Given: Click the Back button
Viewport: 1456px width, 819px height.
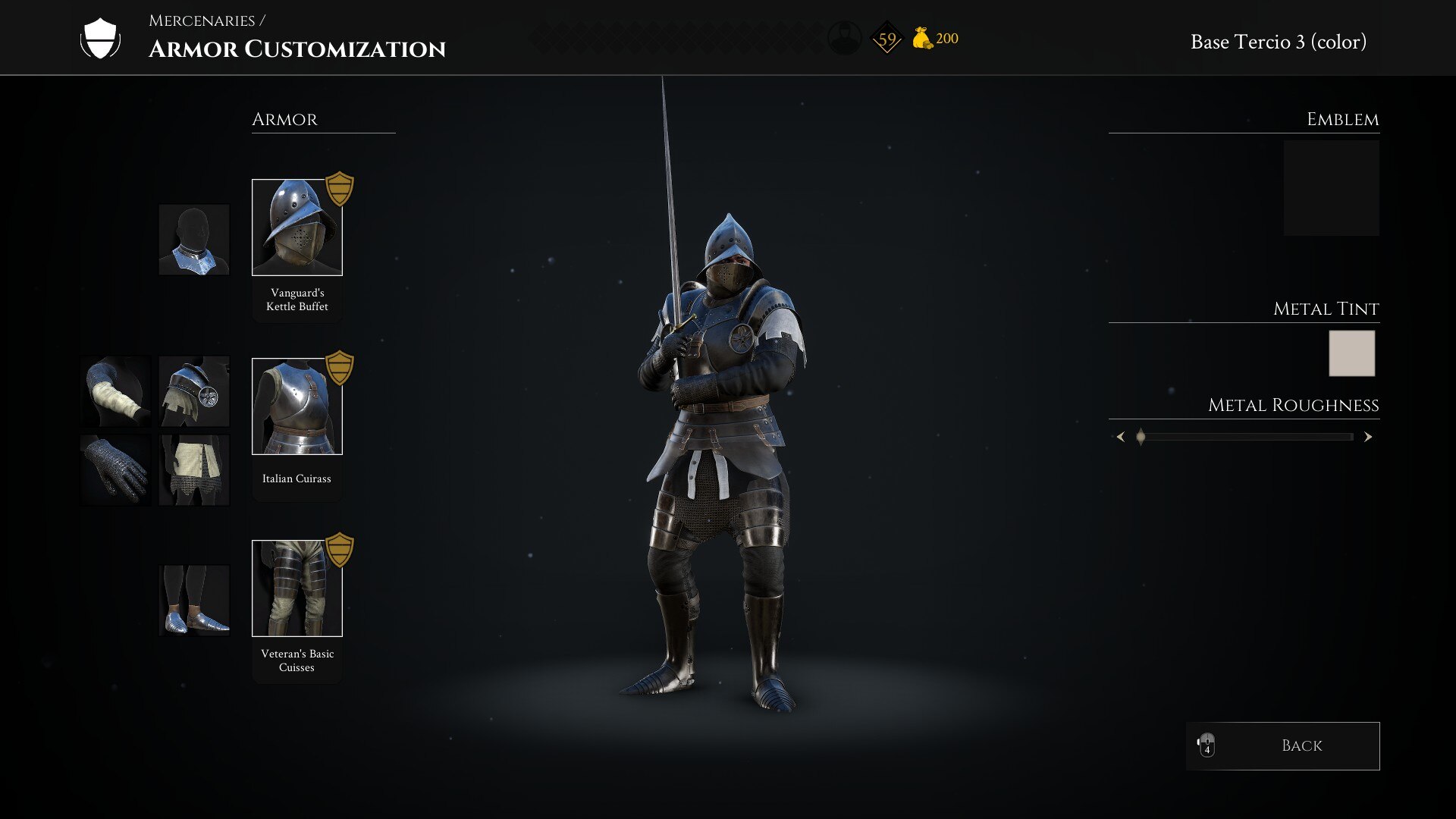Looking at the screenshot, I should point(1282,746).
